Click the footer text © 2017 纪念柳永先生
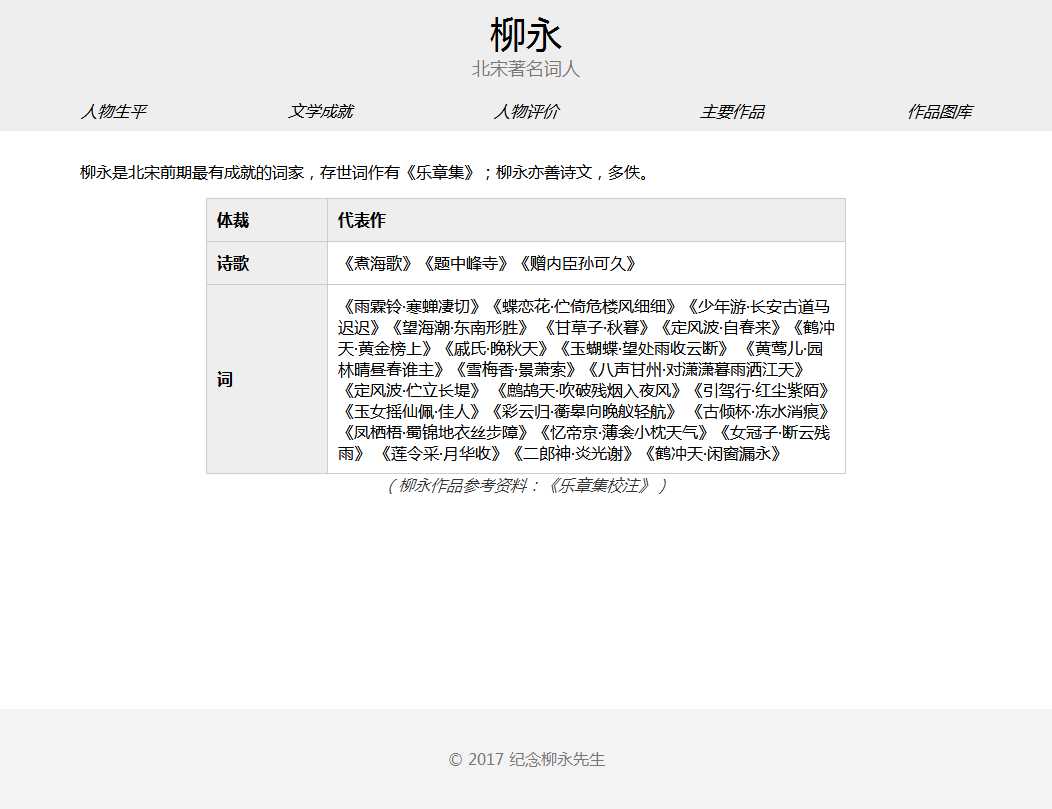 526,760
